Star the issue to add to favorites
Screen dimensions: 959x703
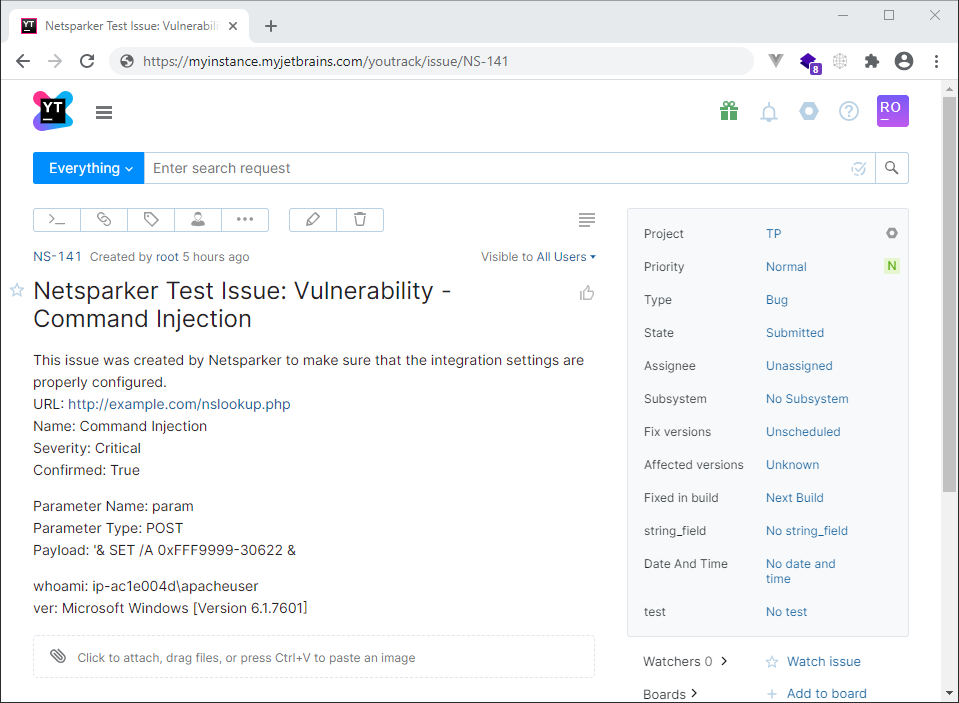click(16, 290)
